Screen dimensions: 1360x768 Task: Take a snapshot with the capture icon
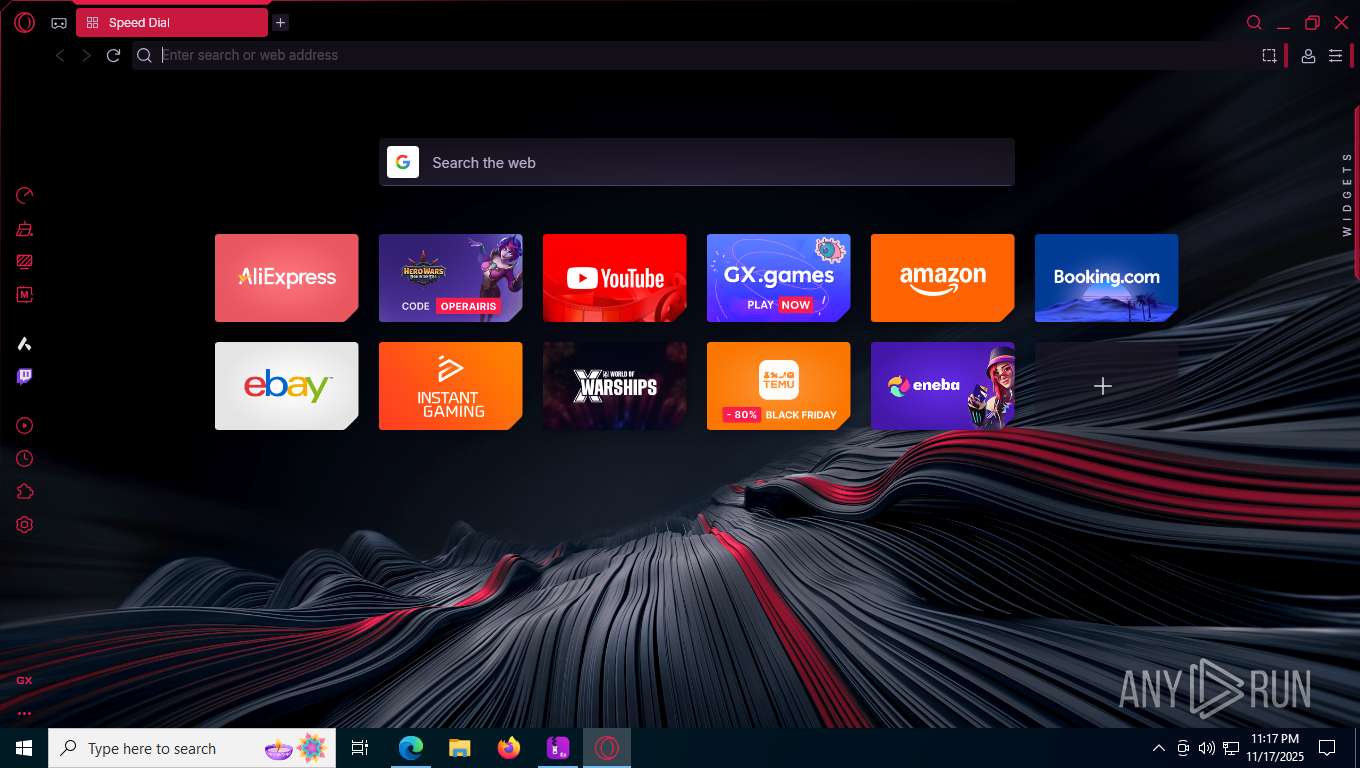point(1269,56)
